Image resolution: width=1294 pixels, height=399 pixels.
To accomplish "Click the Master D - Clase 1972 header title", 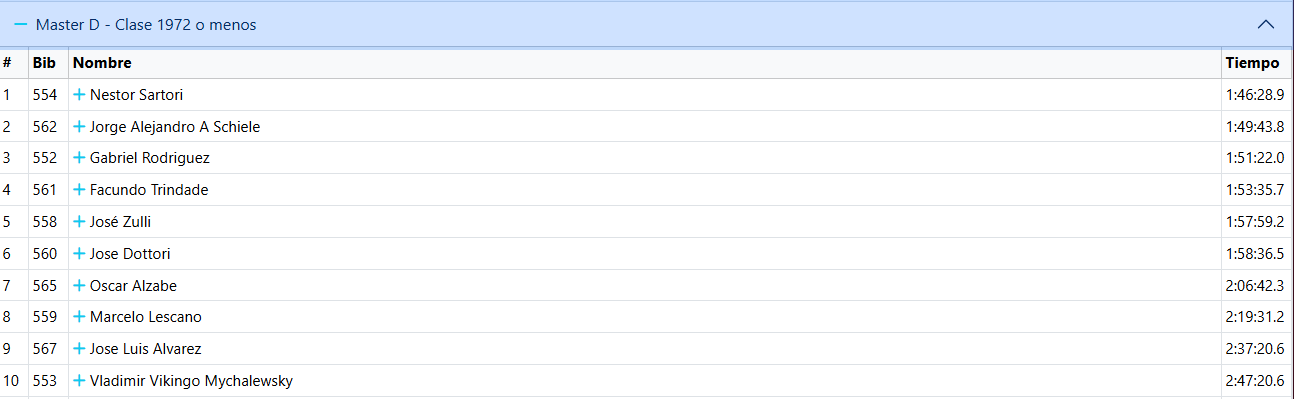I will (146, 24).
